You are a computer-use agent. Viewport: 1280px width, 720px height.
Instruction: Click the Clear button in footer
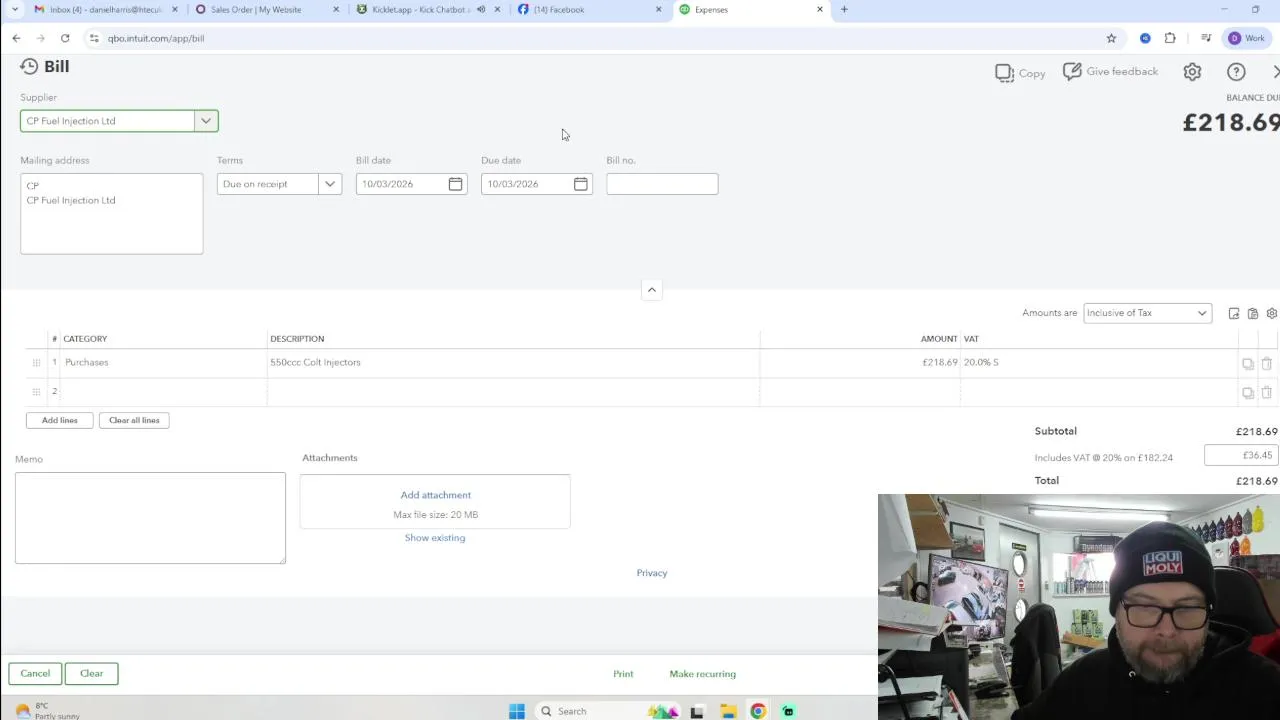click(x=92, y=673)
